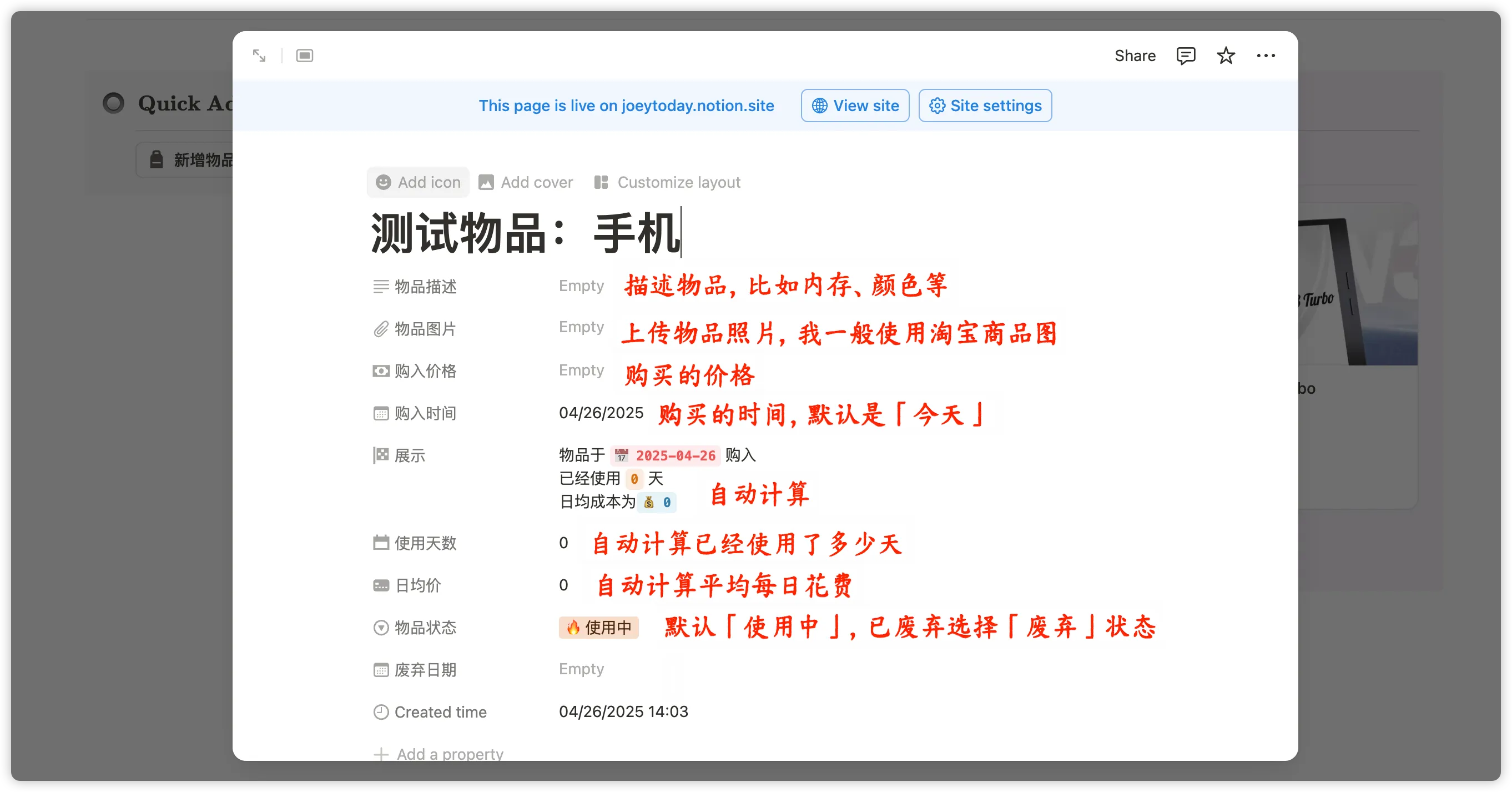Click the 物品图片 attachment property label
The image size is (1512, 792).
425,329
